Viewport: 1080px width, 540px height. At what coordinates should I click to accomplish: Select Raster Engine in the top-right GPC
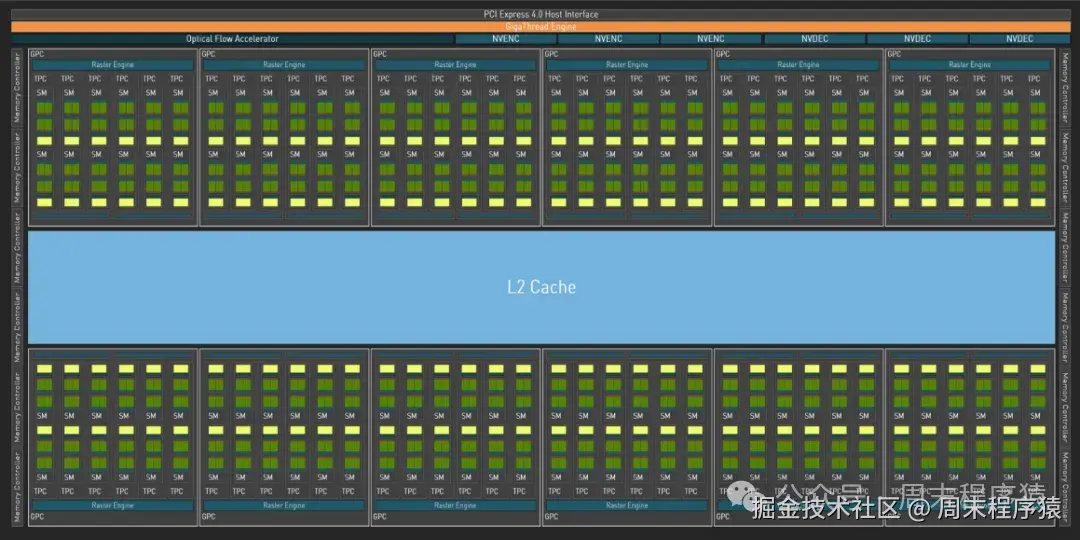(970, 65)
